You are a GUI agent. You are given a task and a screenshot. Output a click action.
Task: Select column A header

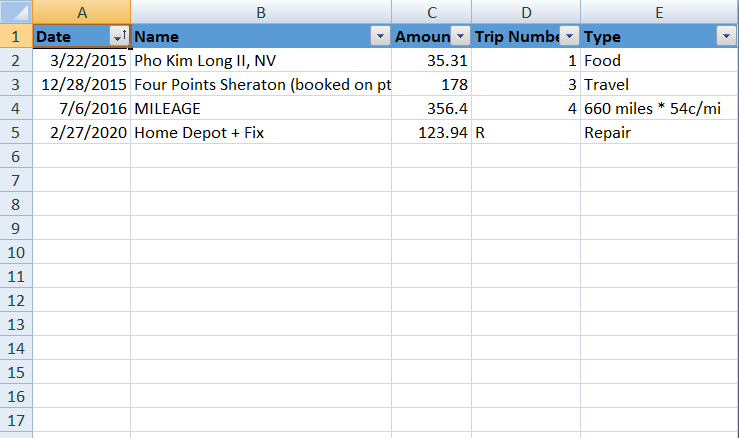[81, 12]
